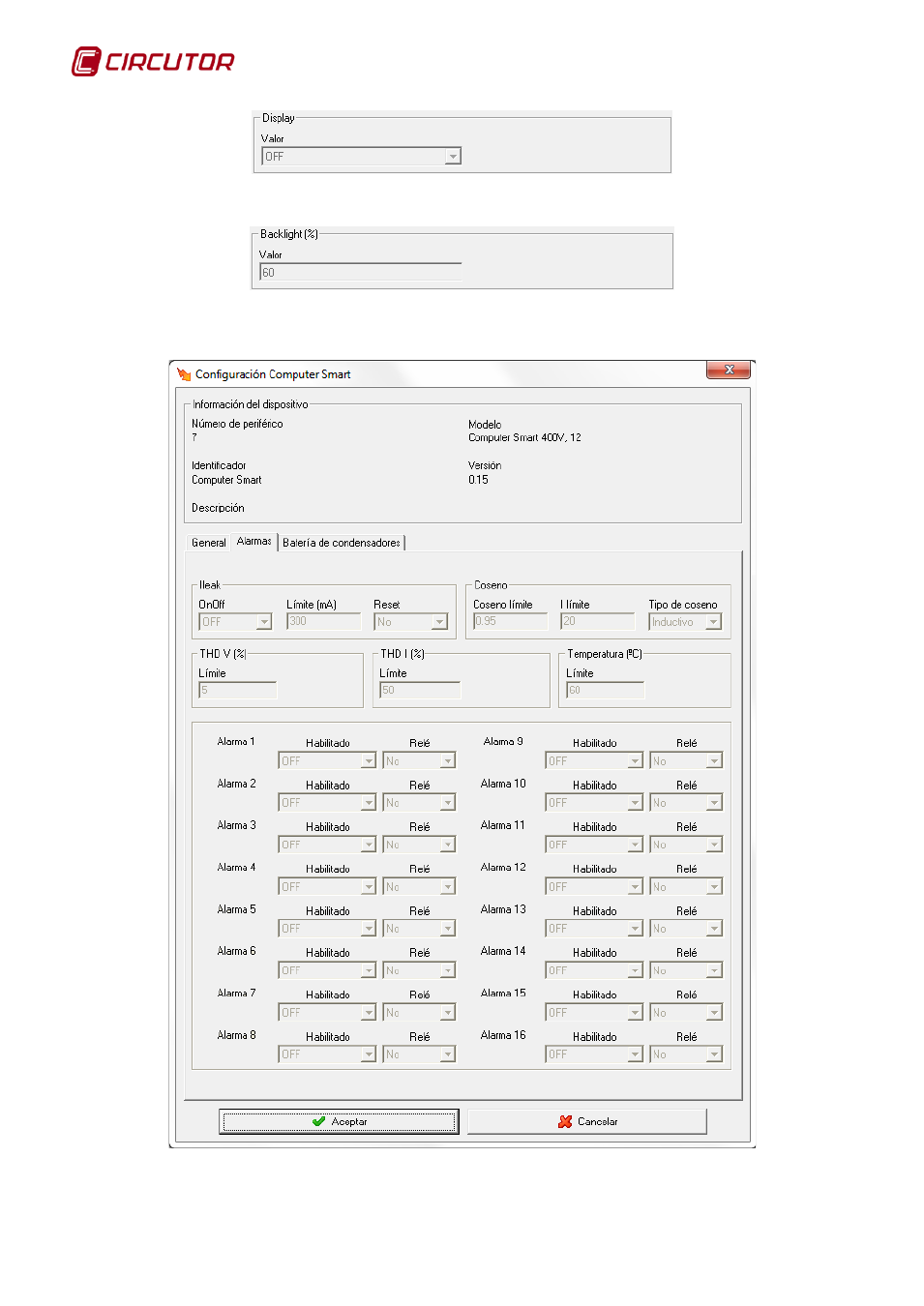This screenshot has height=1306, width=924.
Task: Open Alarma 2 Habilitado dropdown
Action: [327, 803]
